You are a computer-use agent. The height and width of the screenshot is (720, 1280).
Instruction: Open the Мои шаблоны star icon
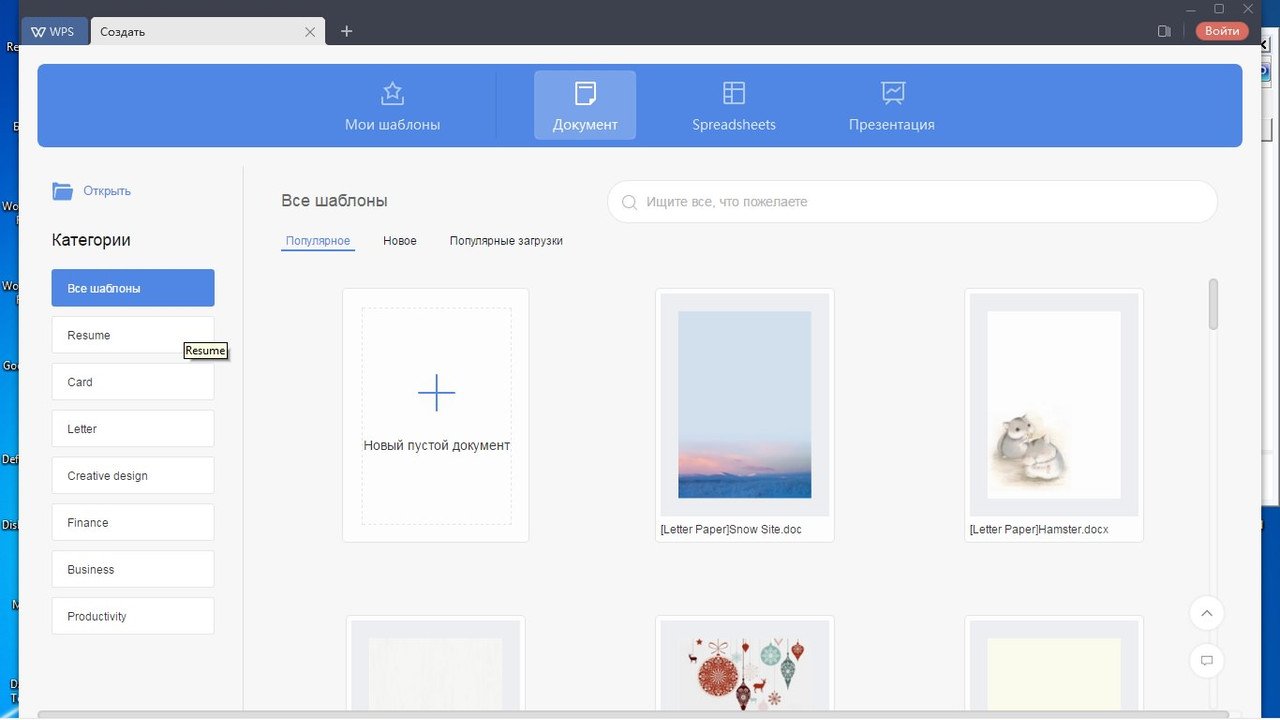[392, 93]
